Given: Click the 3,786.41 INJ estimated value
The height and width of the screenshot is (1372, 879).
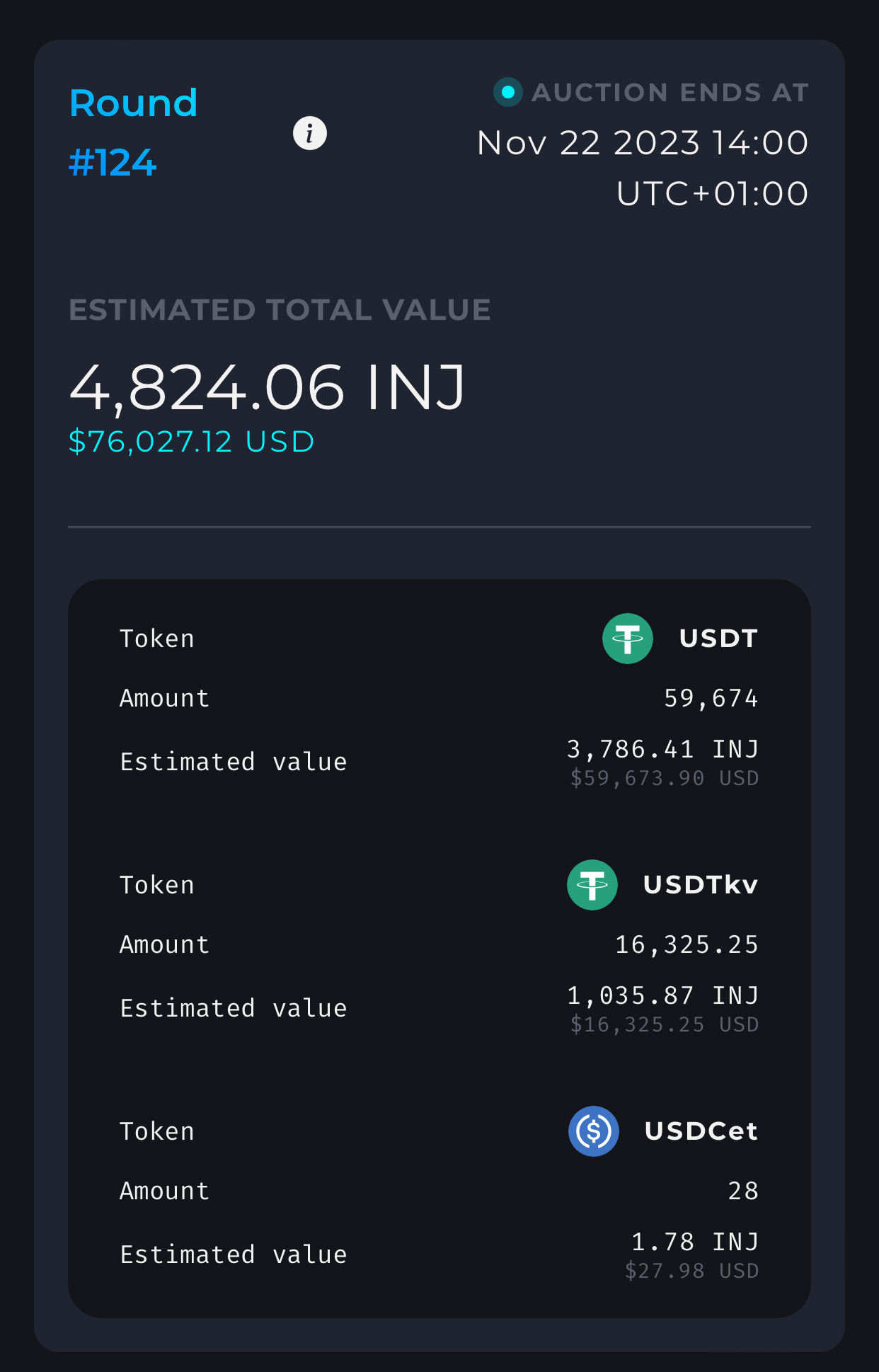Looking at the screenshot, I should (662, 749).
